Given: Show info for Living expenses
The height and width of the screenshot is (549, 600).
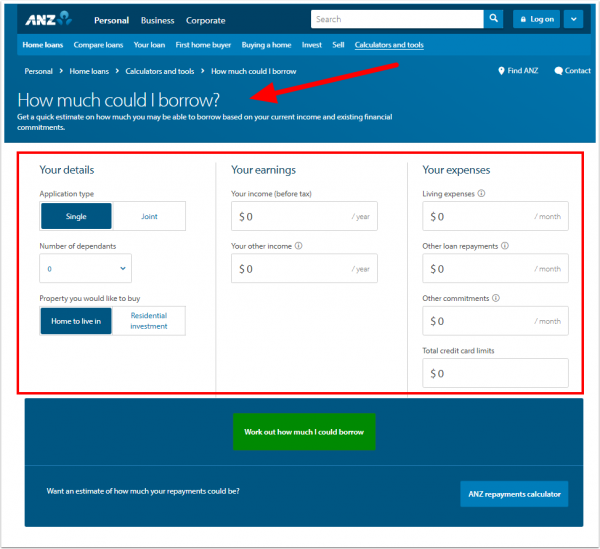Looking at the screenshot, I should coord(481,194).
